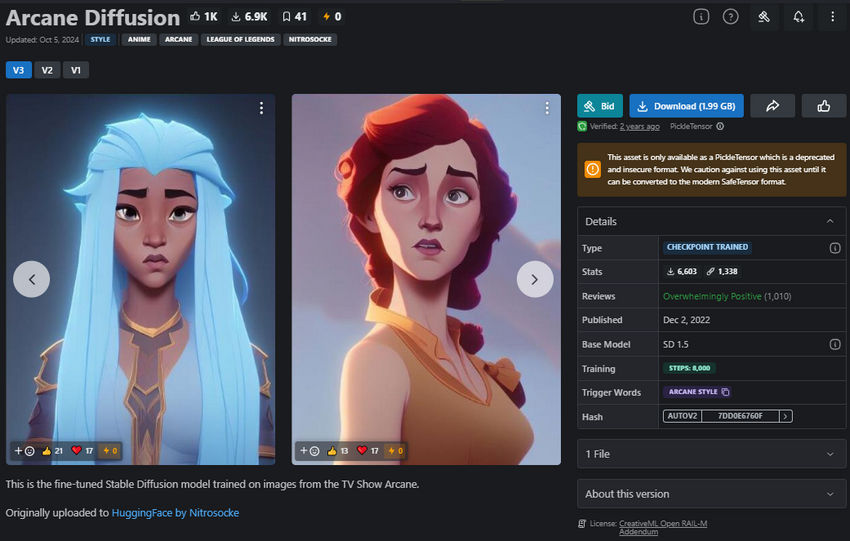Click the info icon beside SD 1.5
Viewport: 850px width, 541px height.
tap(835, 344)
